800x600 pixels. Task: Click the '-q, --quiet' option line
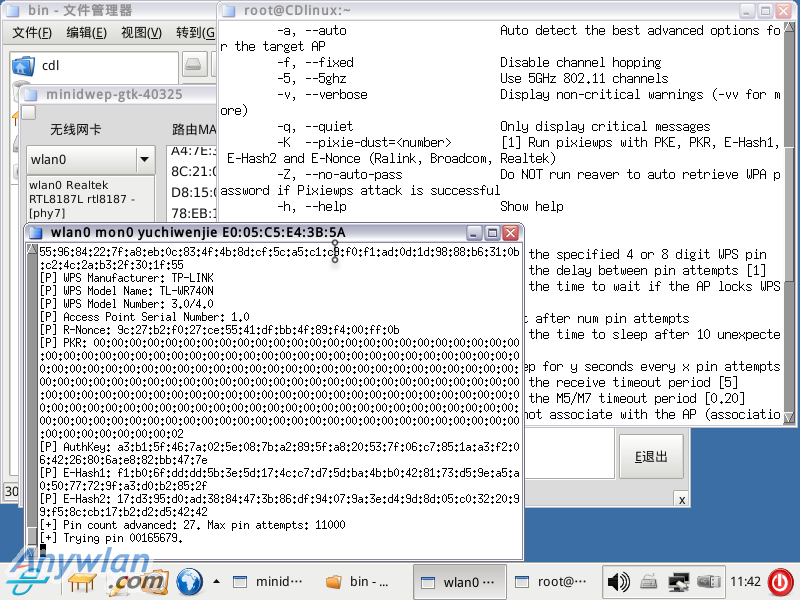point(493,127)
